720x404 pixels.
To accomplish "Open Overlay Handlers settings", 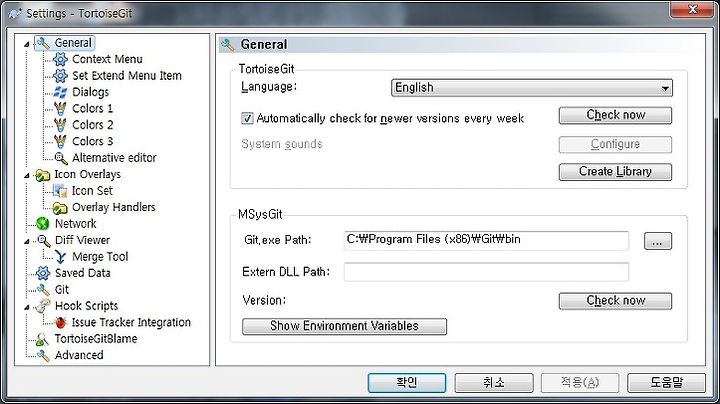I will click(113, 208).
